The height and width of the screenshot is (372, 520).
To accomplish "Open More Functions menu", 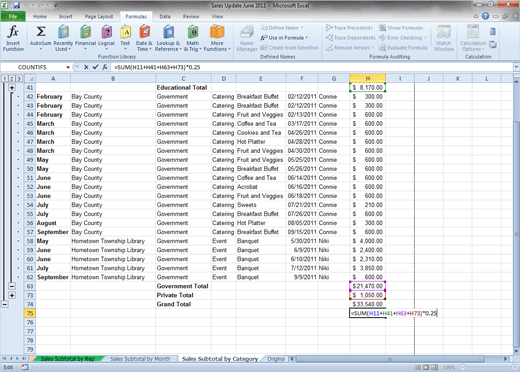I will tap(217, 38).
